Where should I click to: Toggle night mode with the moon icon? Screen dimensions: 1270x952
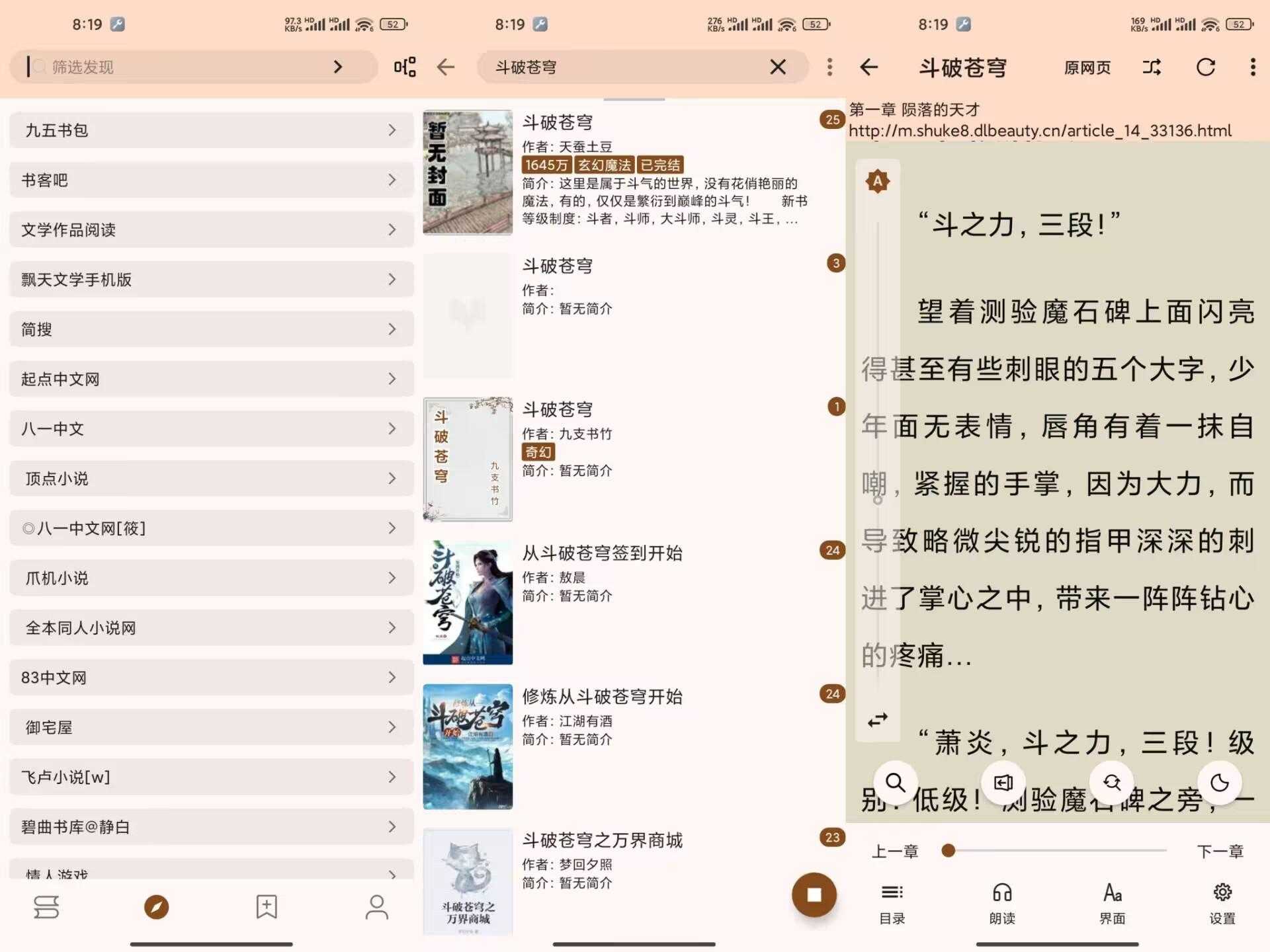(1219, 783)
